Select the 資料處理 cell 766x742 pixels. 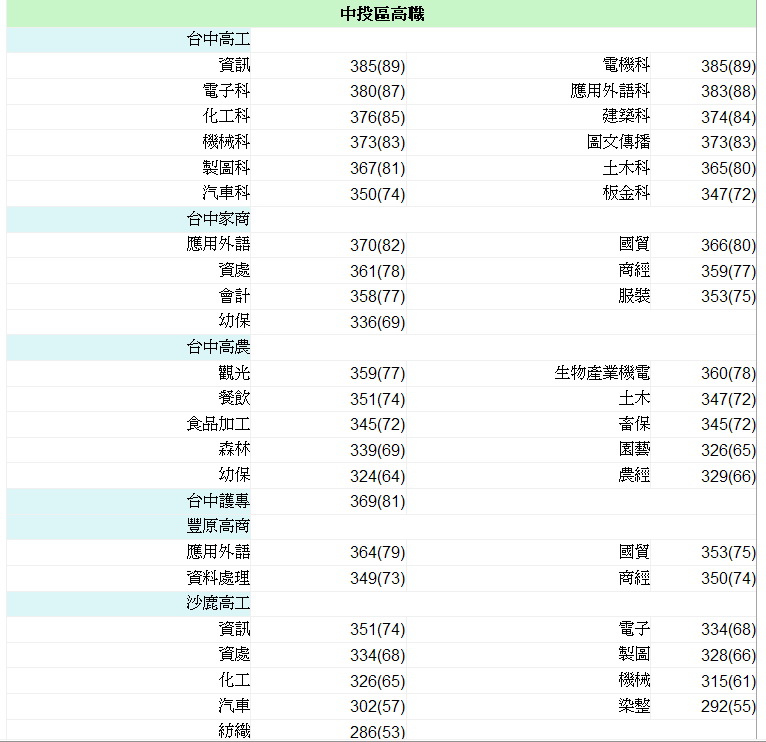pyautogui.click(x=218, y=577)
